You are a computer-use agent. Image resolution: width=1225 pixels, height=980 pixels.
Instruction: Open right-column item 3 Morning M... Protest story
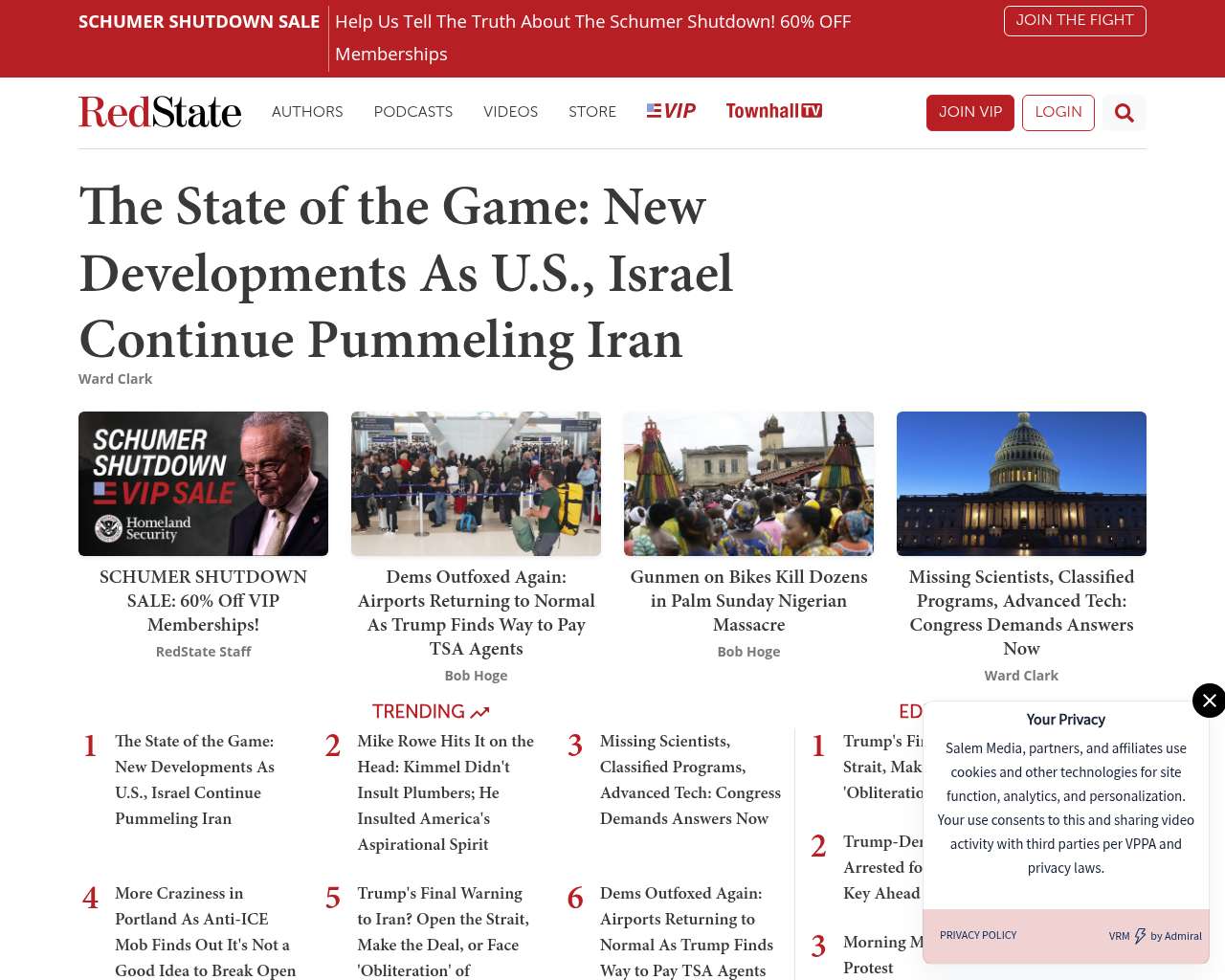[x=882, y=955]
